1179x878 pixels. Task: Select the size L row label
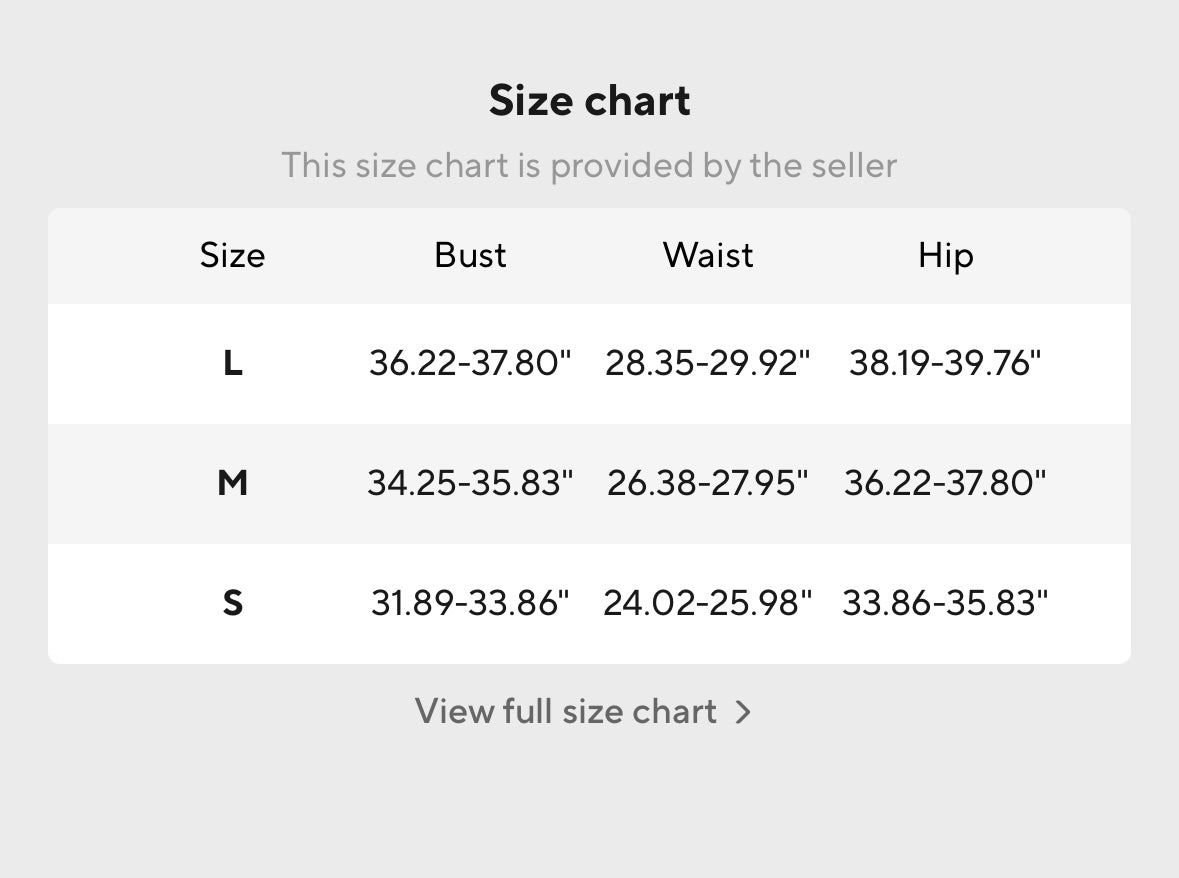click(232, 363)
